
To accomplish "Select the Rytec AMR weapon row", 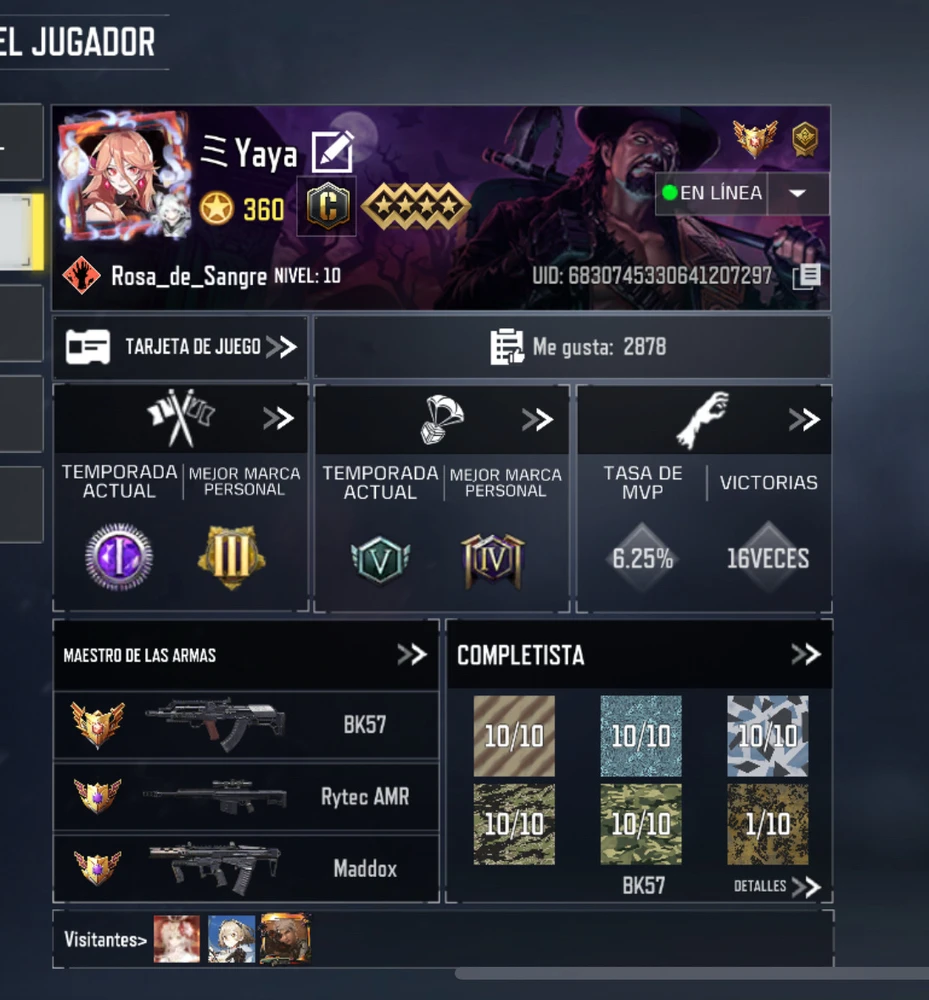I will tap(246, 797).
